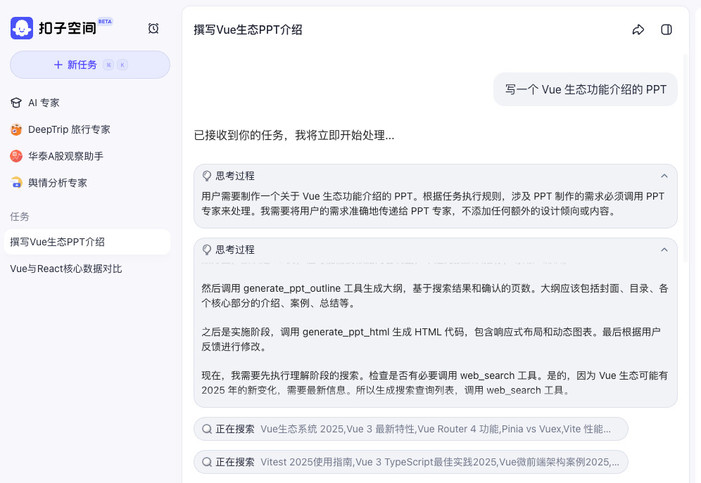Screen dimensions: 701x483
Task: Toggle the side panel layout icon
Action: coord(666,30)
